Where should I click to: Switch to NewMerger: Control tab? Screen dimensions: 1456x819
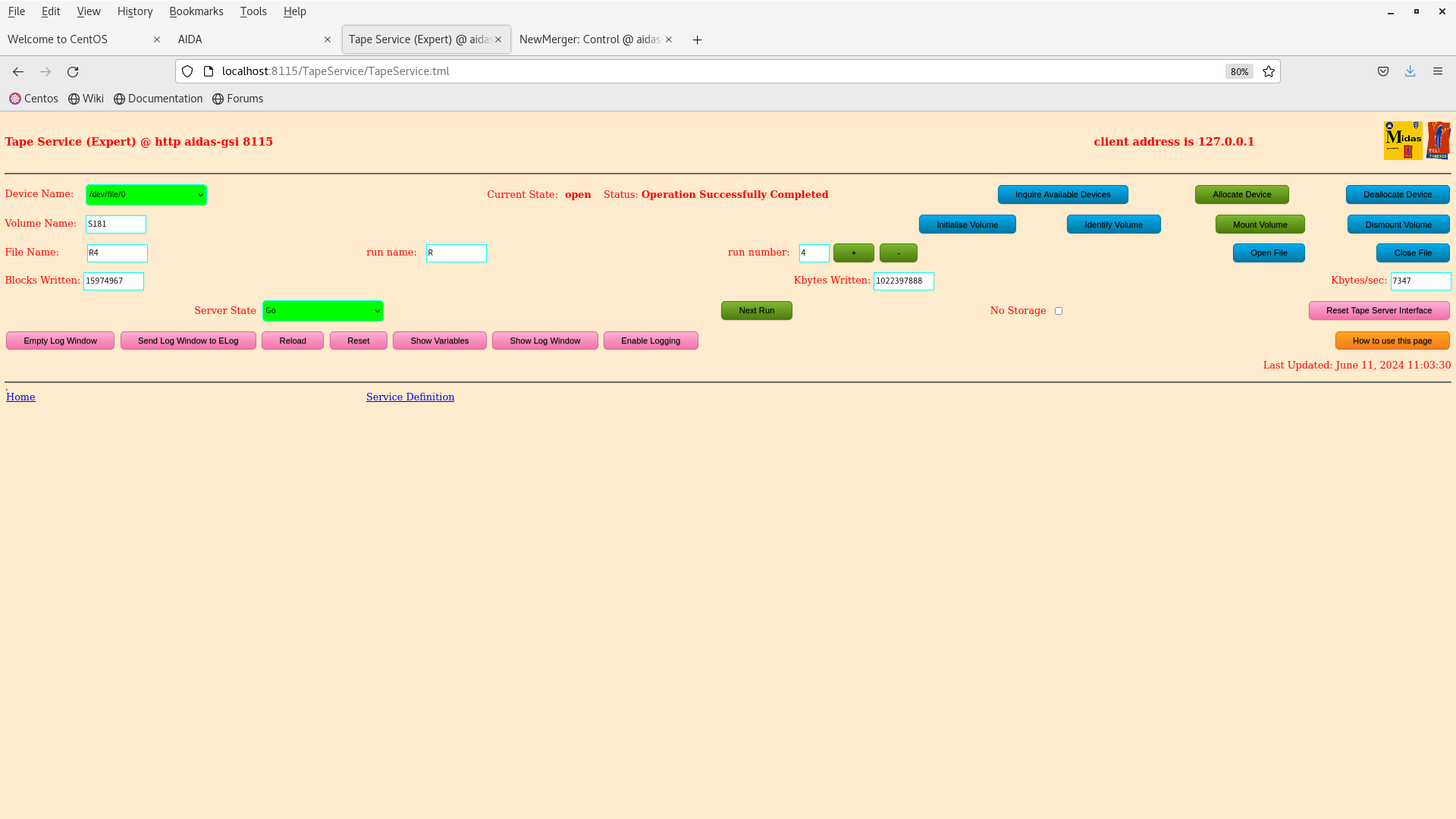[x=589, y=39]
